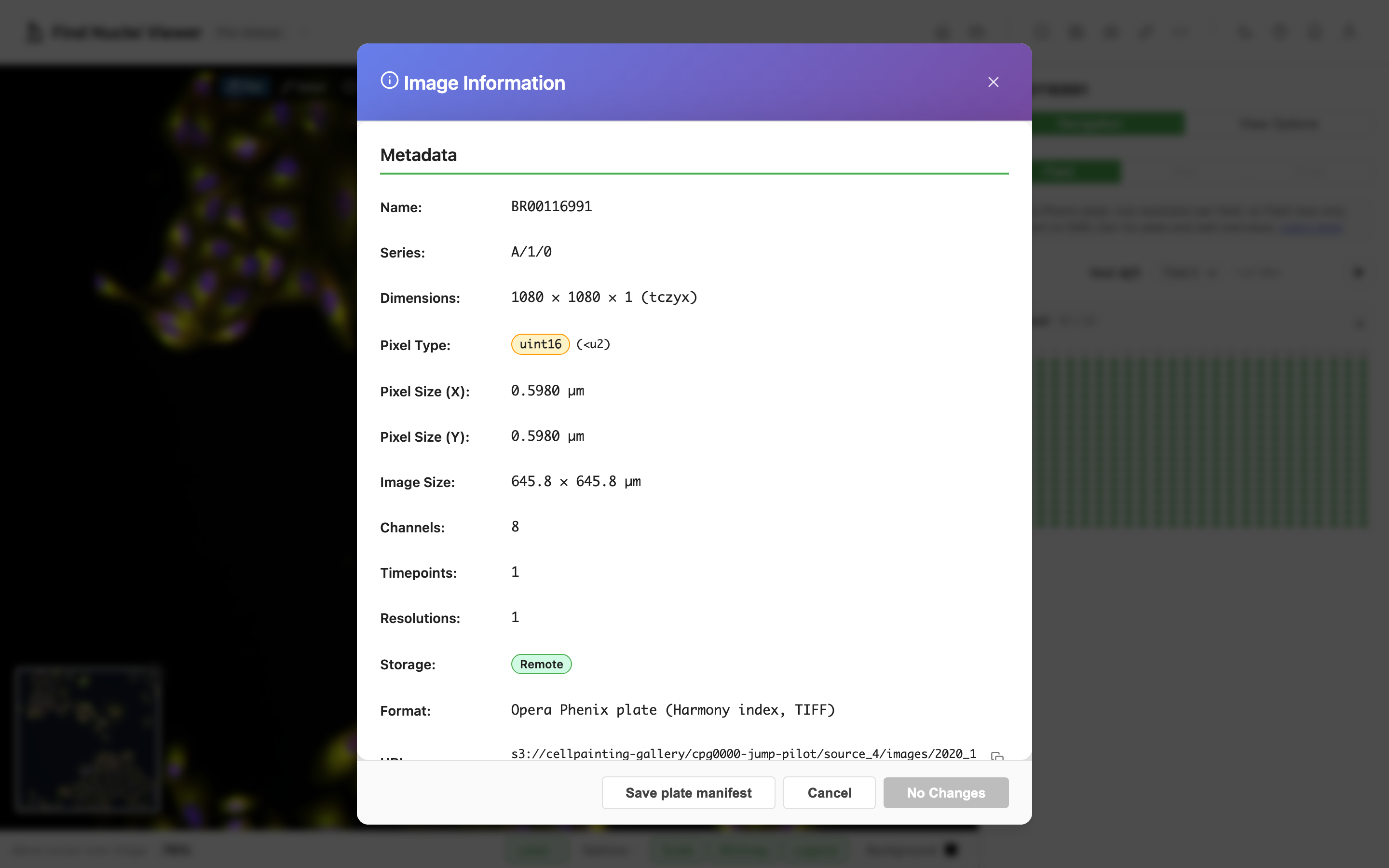Click the dimensions value 1080 × 1080 × 1 (tczyx)
The height and width of the screenshot is (868, 1389).
pos(604,297)
